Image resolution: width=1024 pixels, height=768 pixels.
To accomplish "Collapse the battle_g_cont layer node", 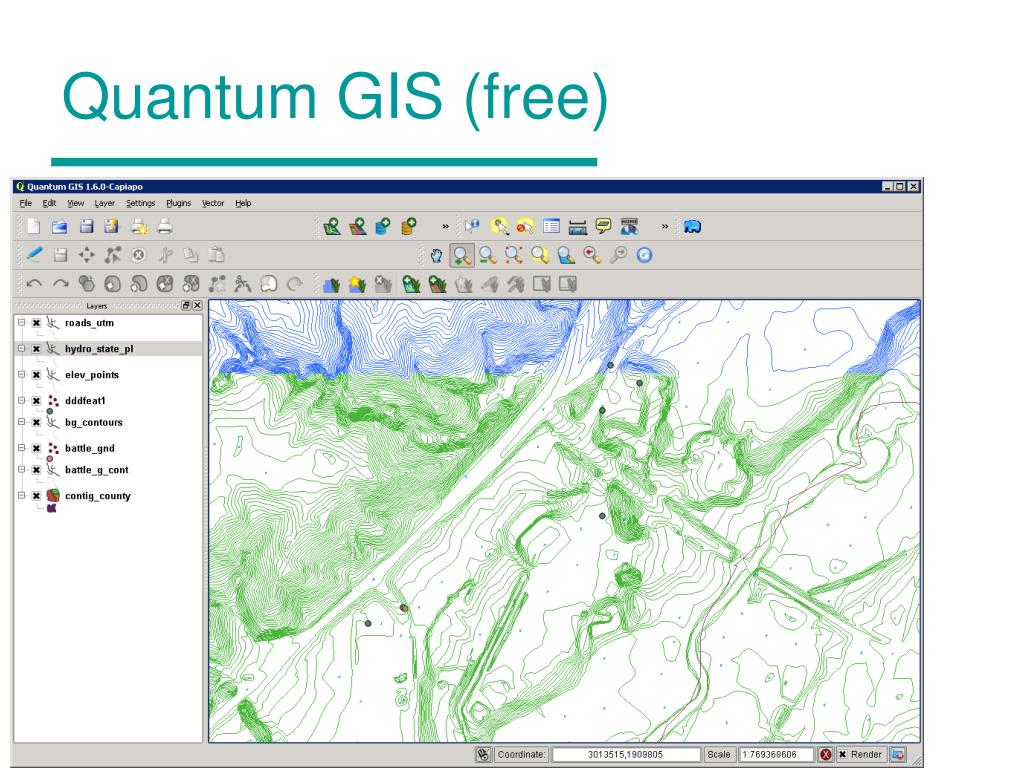I will pyautogui.click(x=22, y=470).
